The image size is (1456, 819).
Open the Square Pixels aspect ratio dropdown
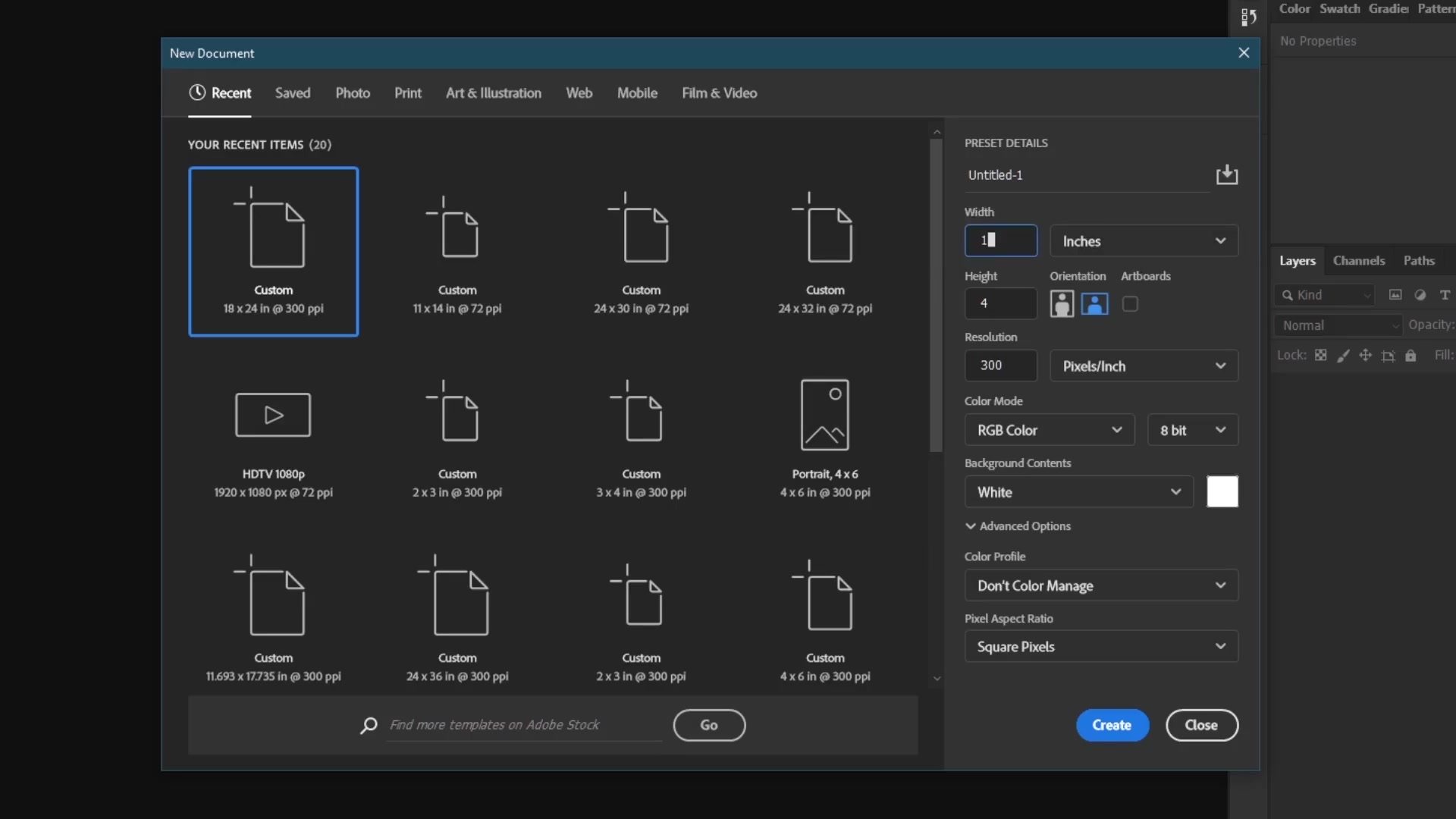(x=1100, y=646)
